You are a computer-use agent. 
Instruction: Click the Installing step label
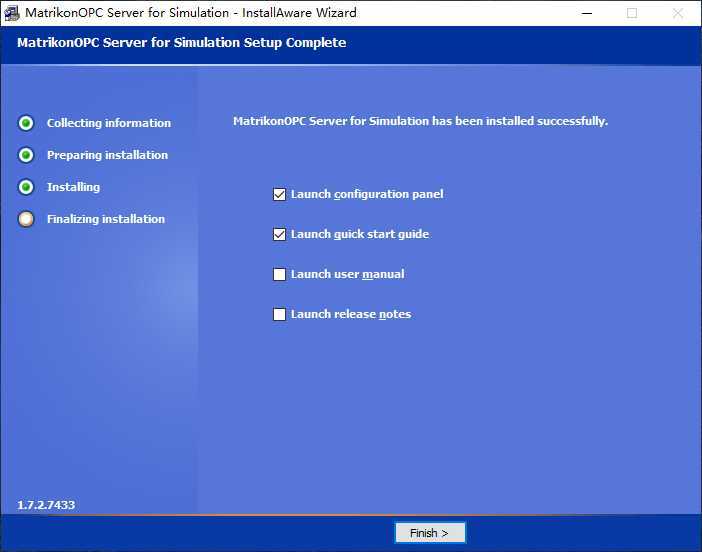pos(73,187)
